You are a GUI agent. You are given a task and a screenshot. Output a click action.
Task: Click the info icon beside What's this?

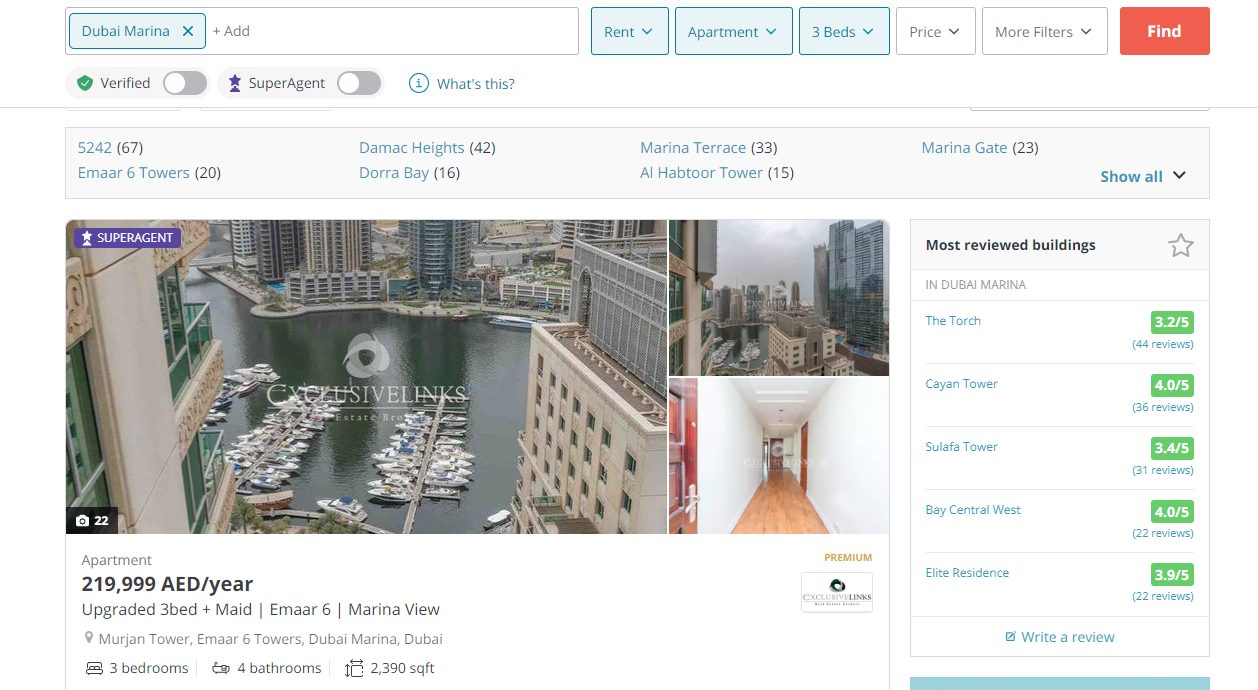(419, 83)
